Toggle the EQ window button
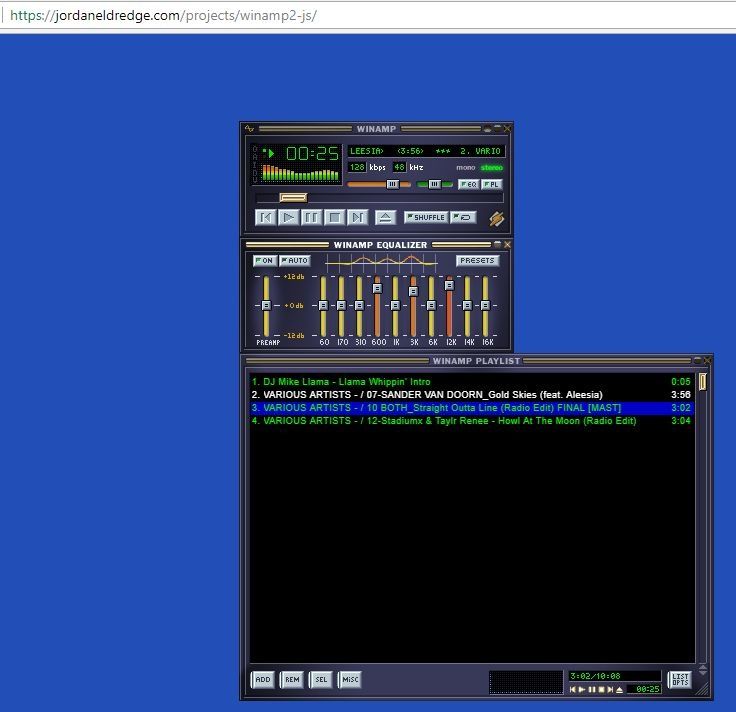The image size is (736, 712). pos(468,184)
